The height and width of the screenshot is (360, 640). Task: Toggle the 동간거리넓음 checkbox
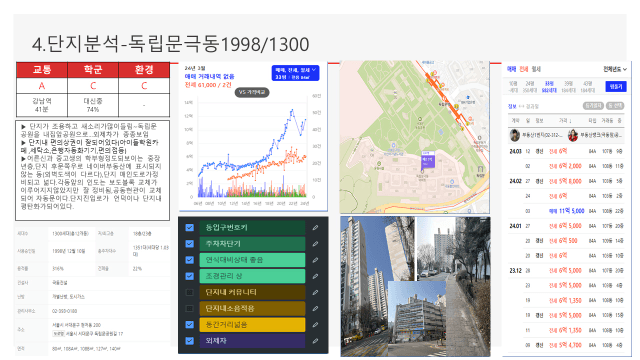[x=189, y=324]
